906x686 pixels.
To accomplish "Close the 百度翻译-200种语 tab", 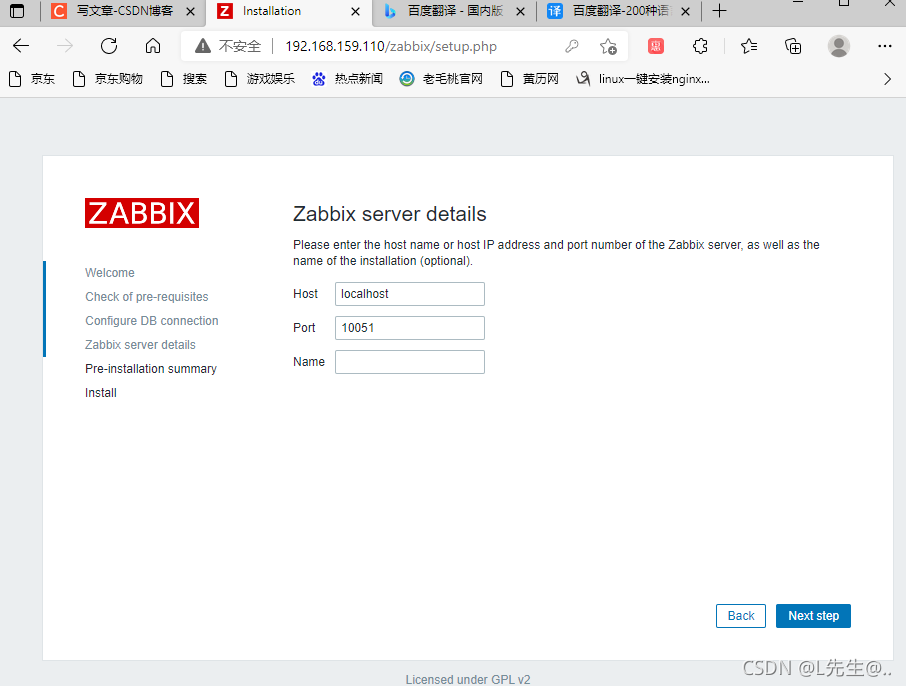I will pos(685,12).
